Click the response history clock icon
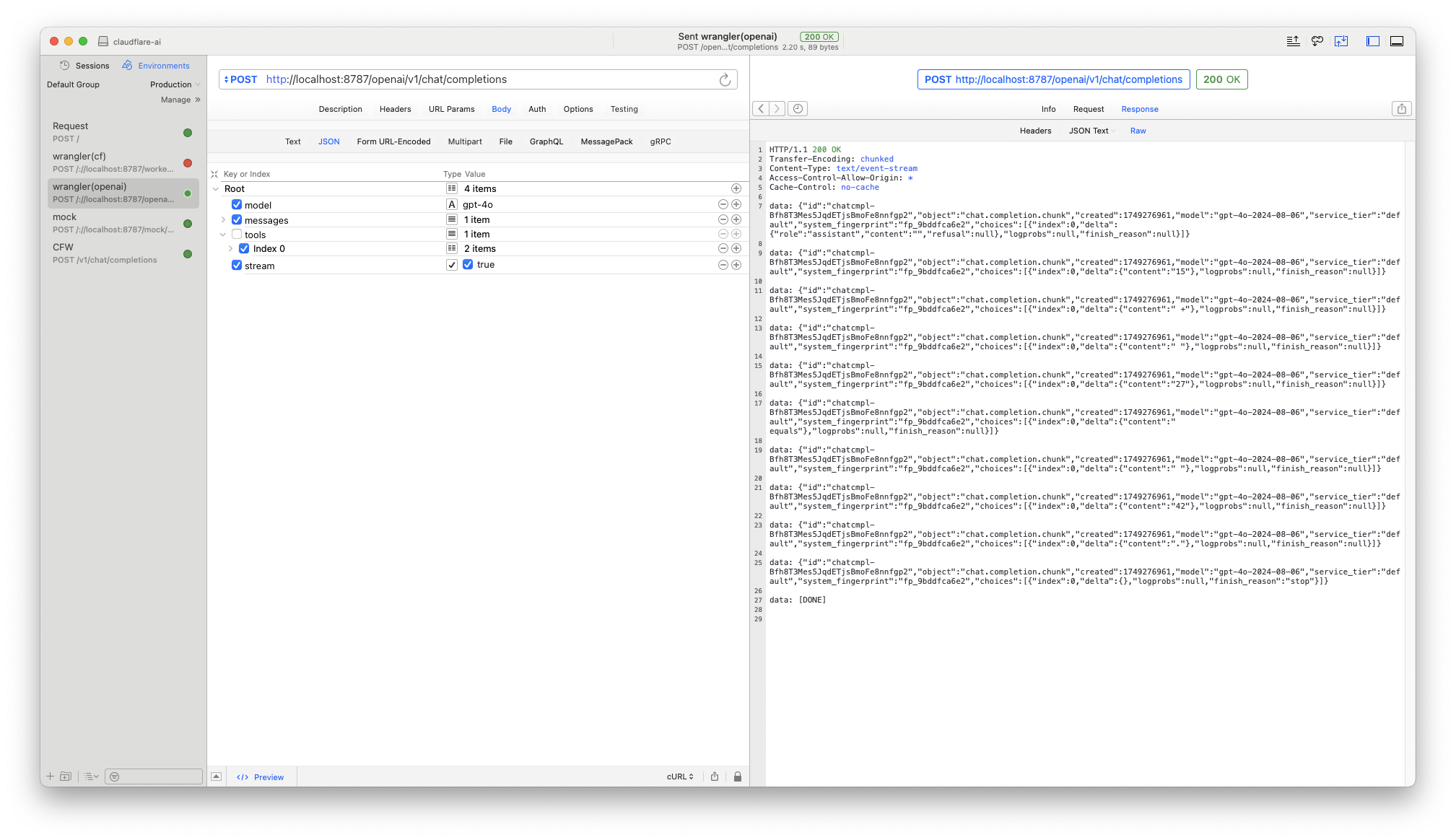The height and width of the screenshot is (840, 1456). point(797,108)
